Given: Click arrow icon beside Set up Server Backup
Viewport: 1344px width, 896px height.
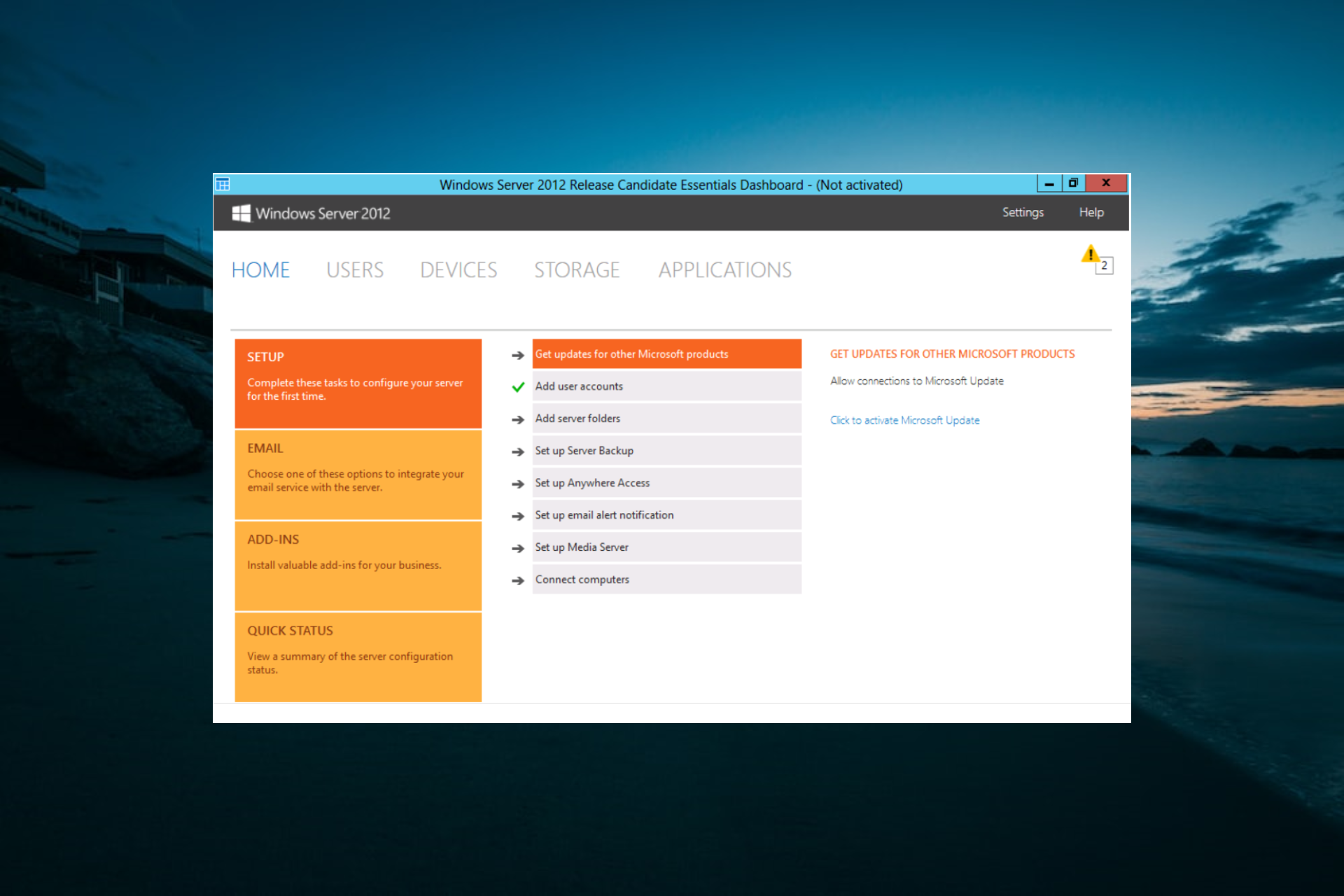Looking at the screenshot, I should point(518,452).
